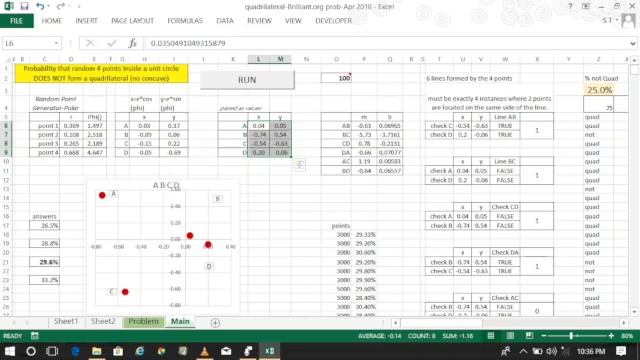Open the Mail app on taskbar
Screen dimensions: 640x360
[x=226, y=351]
